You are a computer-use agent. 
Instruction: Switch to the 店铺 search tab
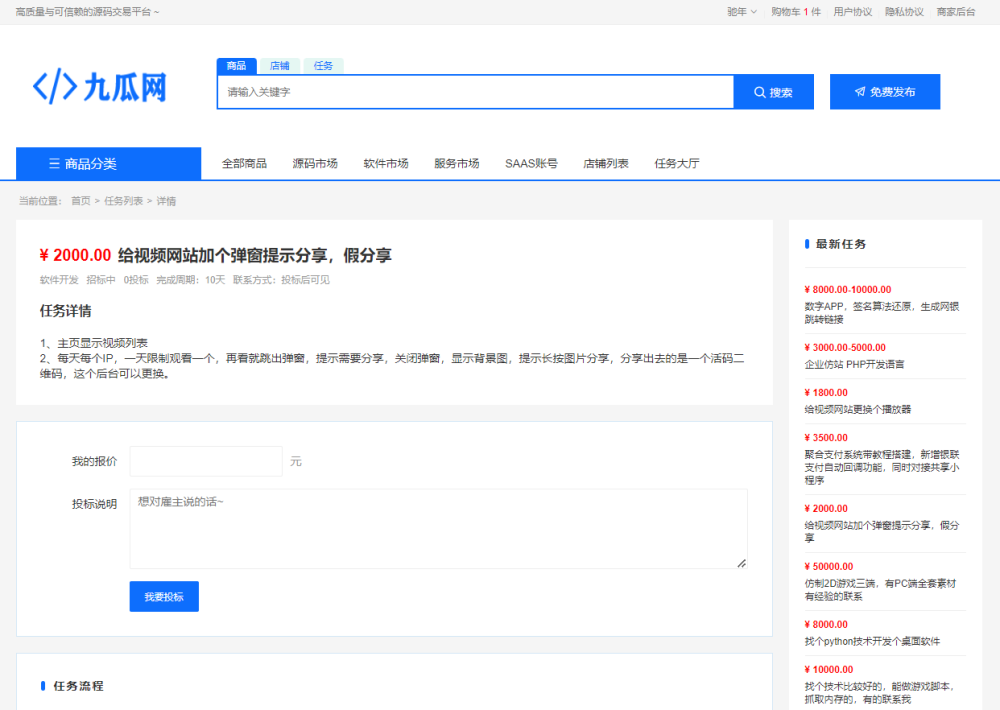point(280,66)
